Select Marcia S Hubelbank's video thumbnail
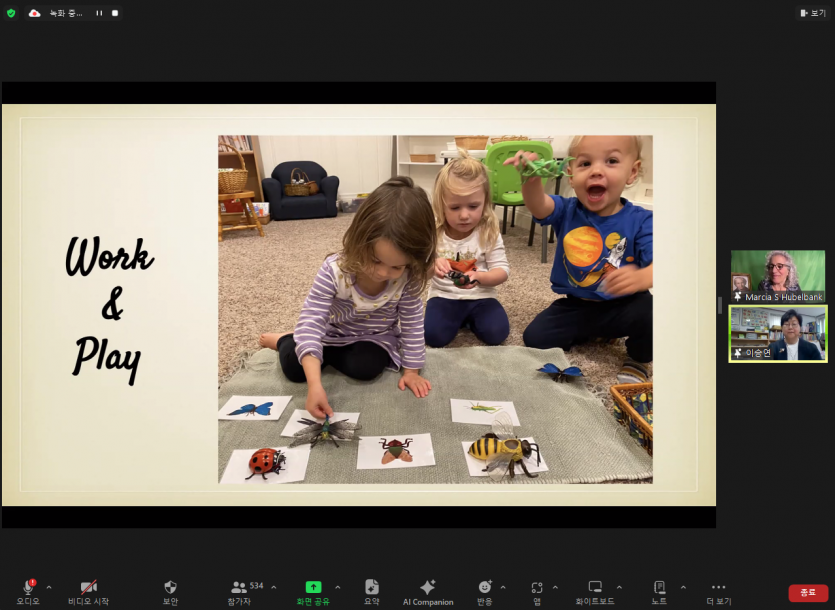The height and width of the screenshot is (610, 835). coord(778,276)
